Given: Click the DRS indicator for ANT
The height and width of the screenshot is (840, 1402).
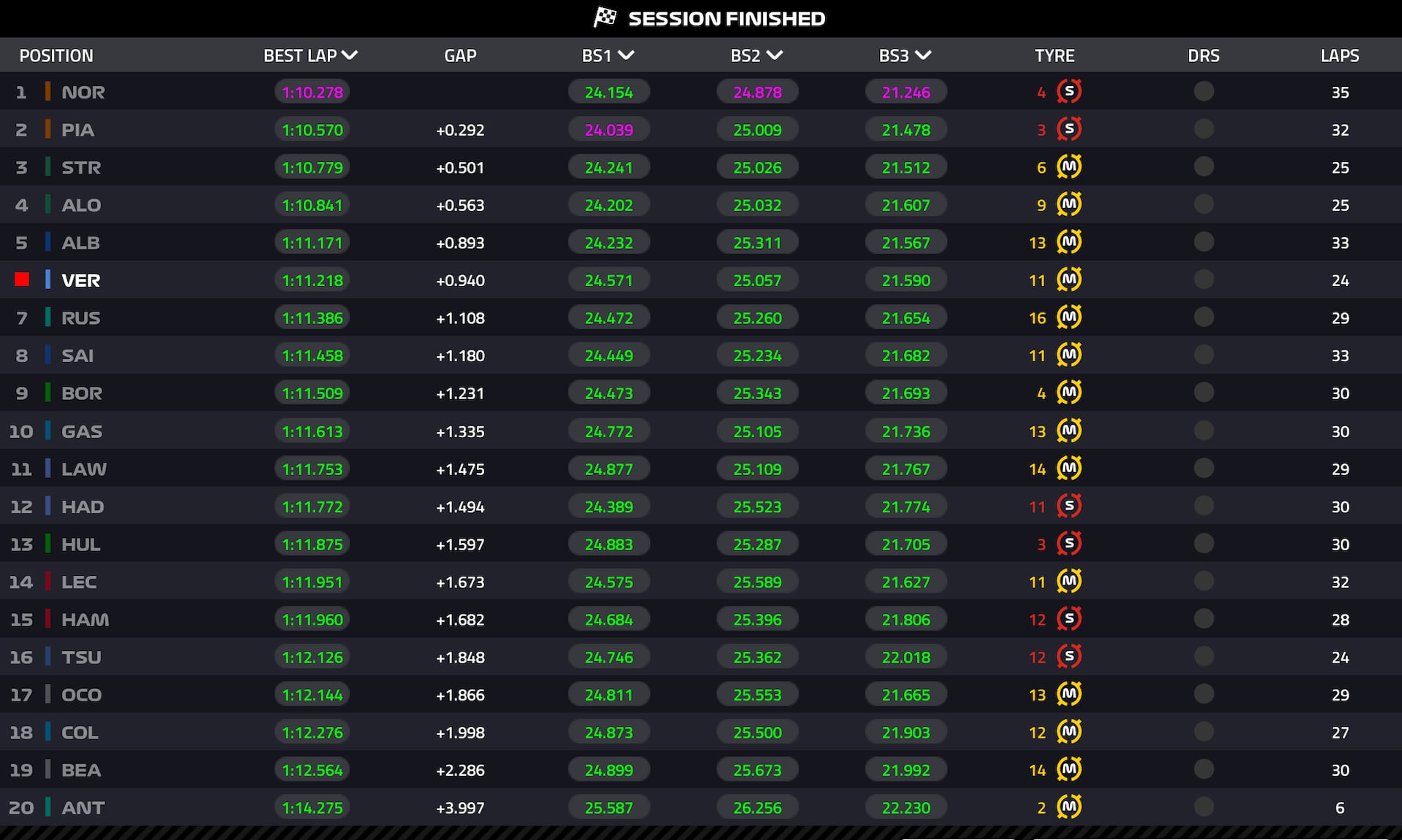Looking at the screenshot, I should click(1203, 806).
